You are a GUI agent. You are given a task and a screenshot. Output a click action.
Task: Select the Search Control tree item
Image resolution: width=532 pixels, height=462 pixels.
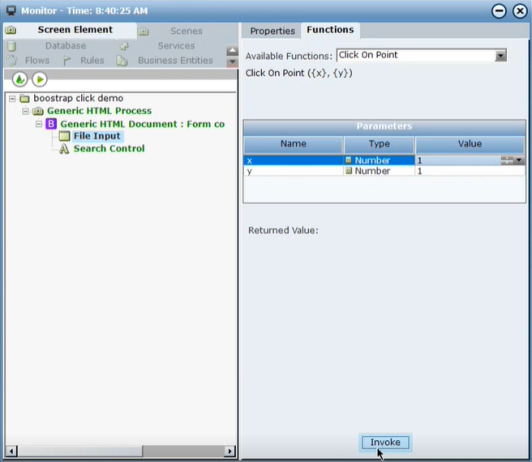click(109, 149)
